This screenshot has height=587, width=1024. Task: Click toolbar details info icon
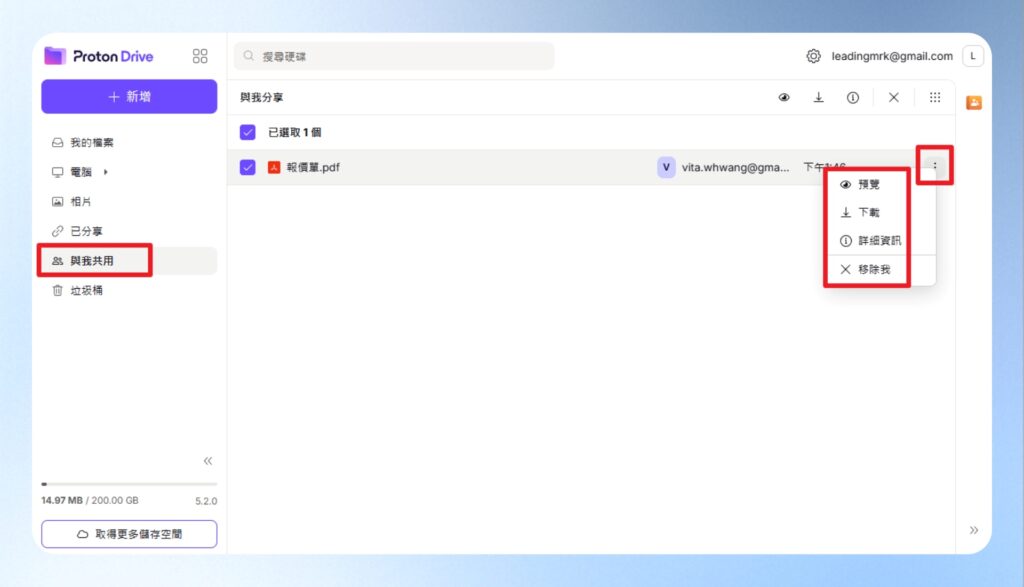point(853,97)
